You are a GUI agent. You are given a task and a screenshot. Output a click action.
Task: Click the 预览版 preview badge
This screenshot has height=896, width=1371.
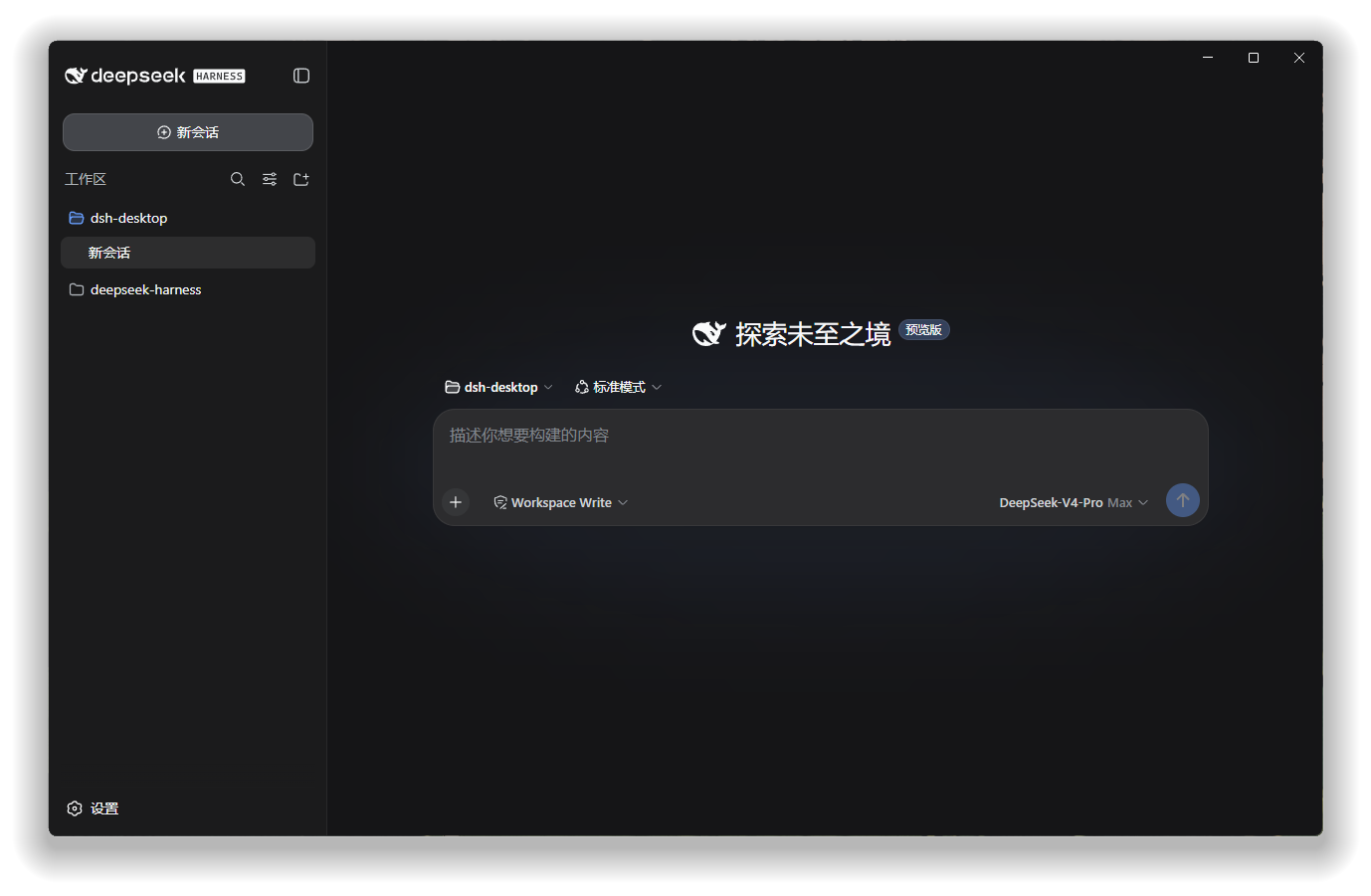click(x=923, y=330)
